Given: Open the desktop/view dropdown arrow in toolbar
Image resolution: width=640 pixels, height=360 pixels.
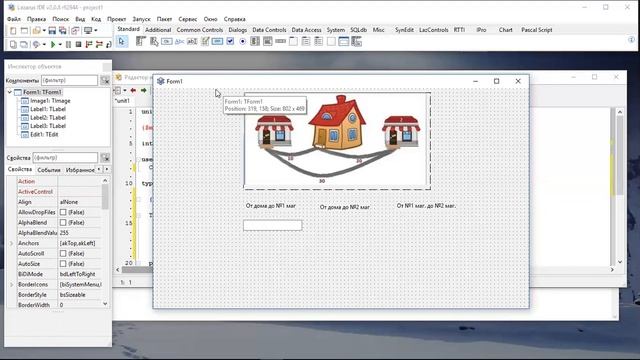Looking at the screenshot, I should coord(96,31).
